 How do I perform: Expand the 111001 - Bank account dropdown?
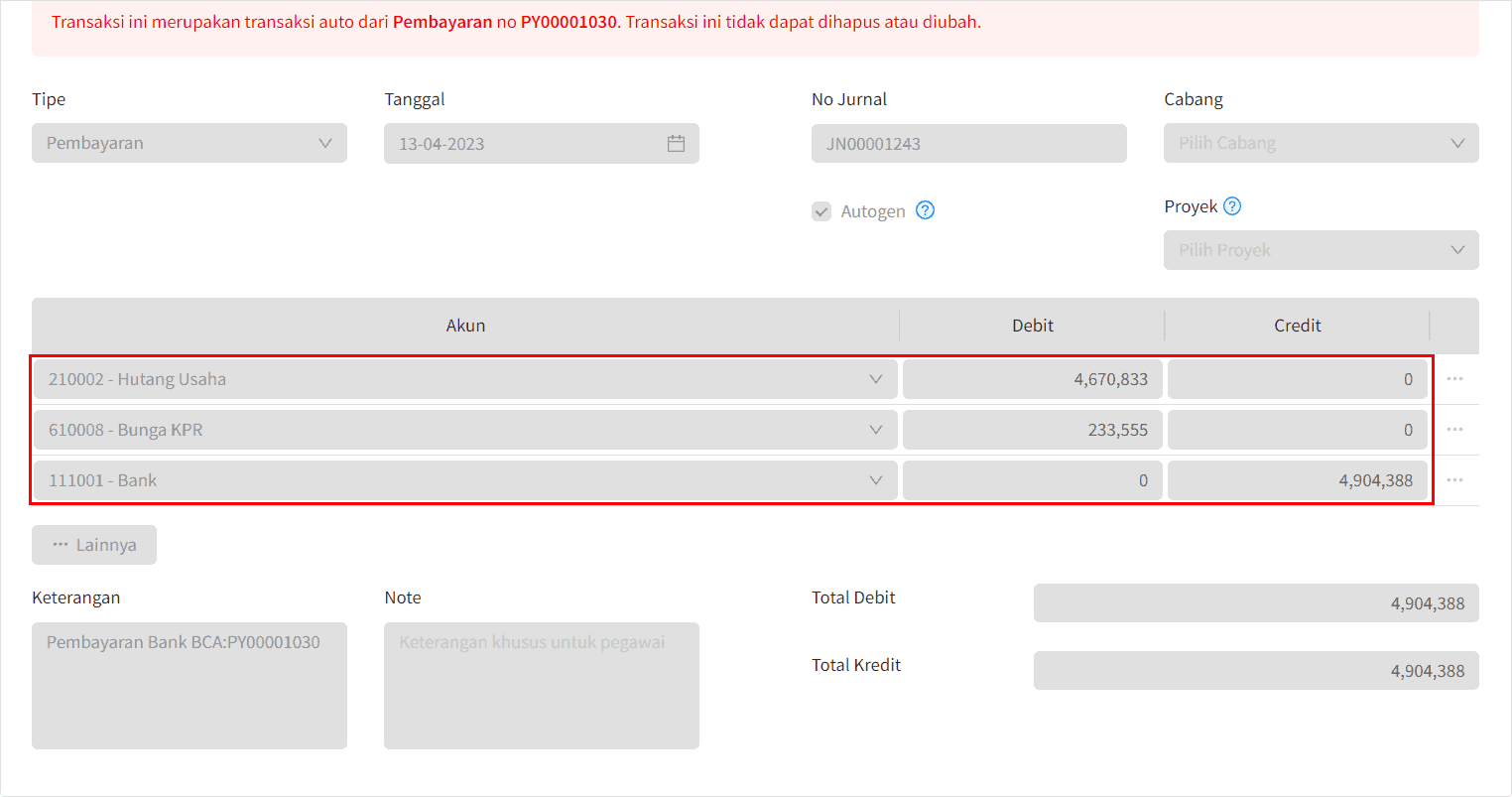(x=466, y=480)
